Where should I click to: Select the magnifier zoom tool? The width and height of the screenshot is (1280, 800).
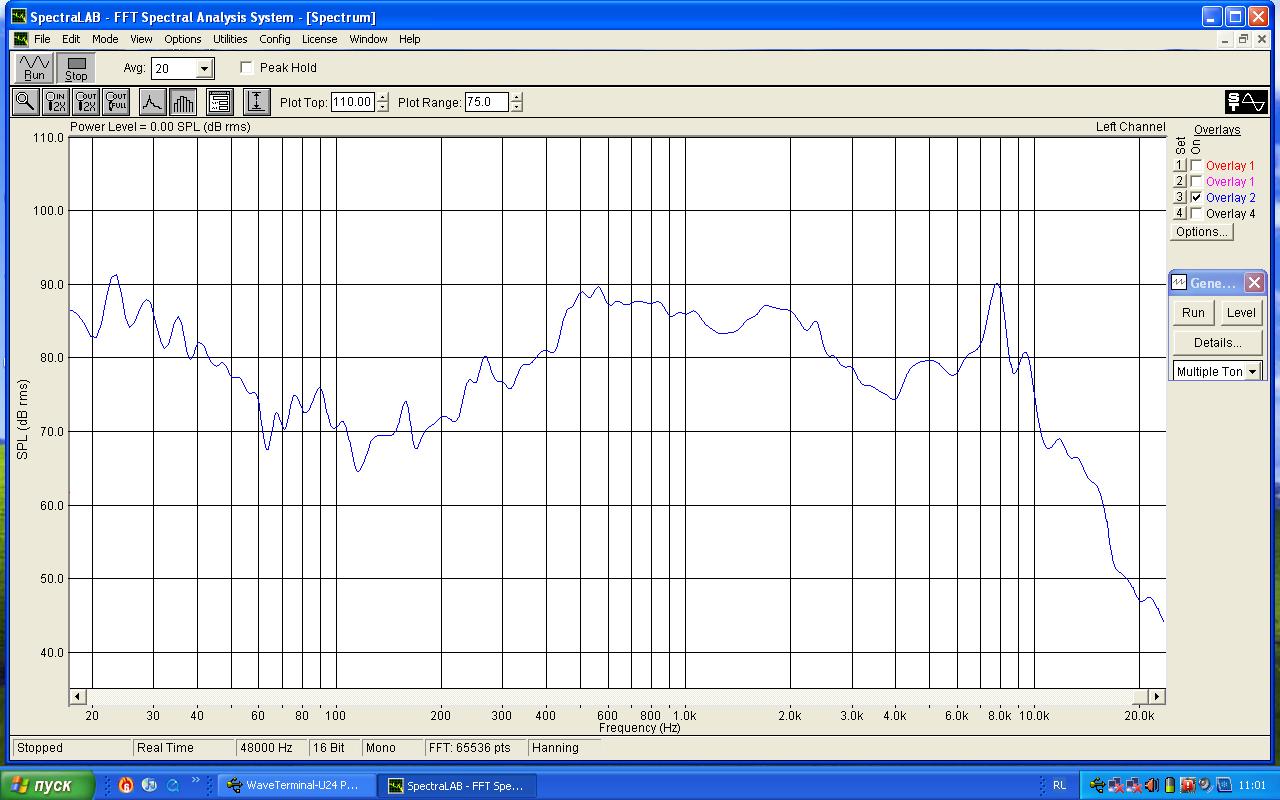tap(25, 102)
